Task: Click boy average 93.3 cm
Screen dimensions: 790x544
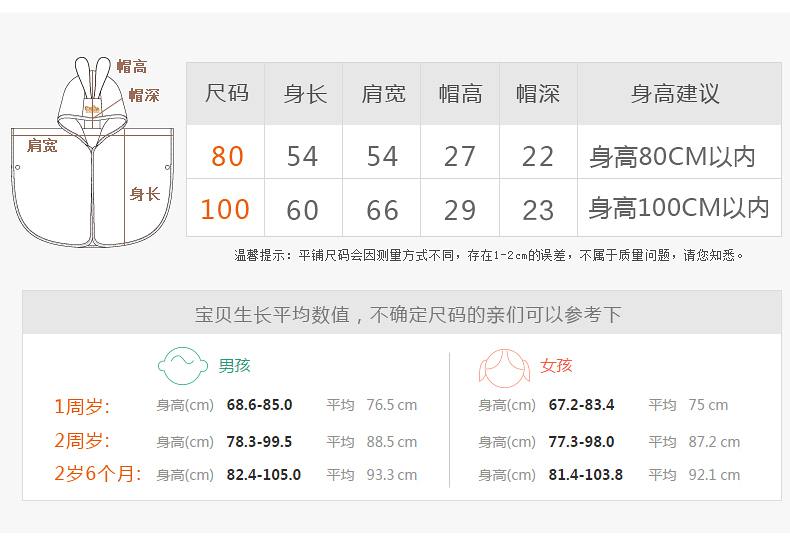Action: pos(391,474)
